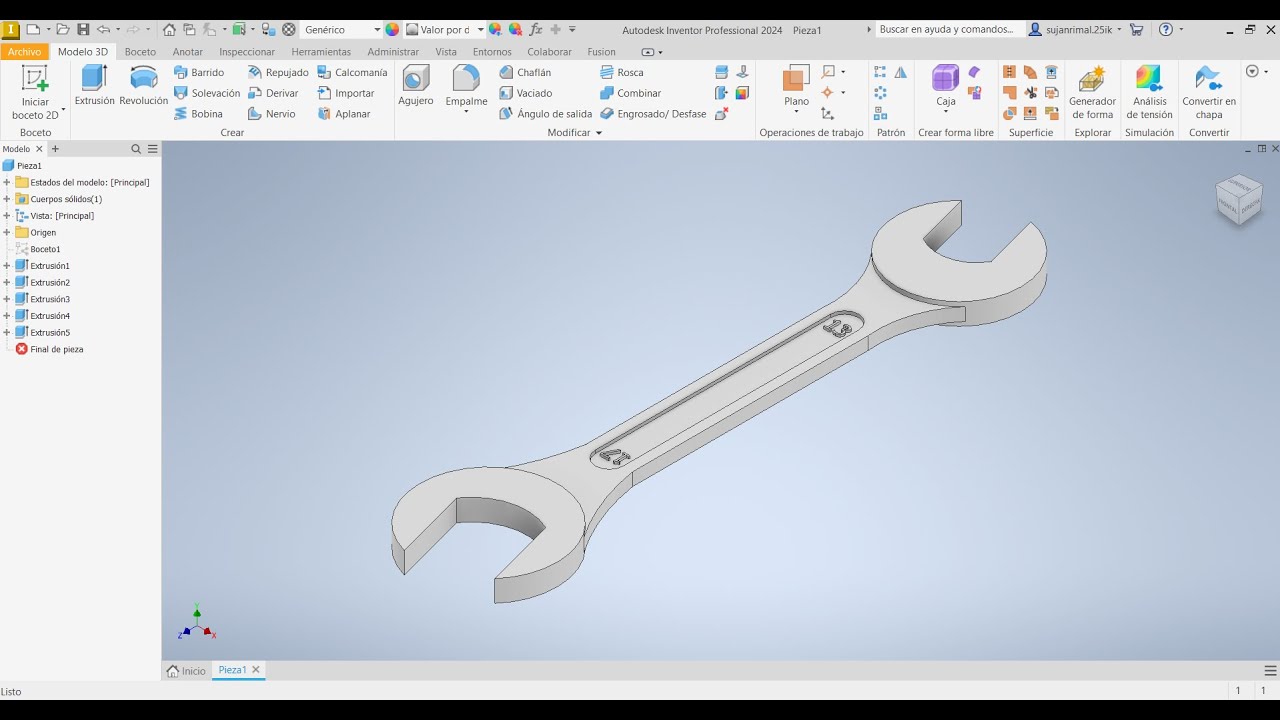Screen dimensions: 1280x720
Task: Add a new browser panel tab
Action: click(x=55, y=149)
